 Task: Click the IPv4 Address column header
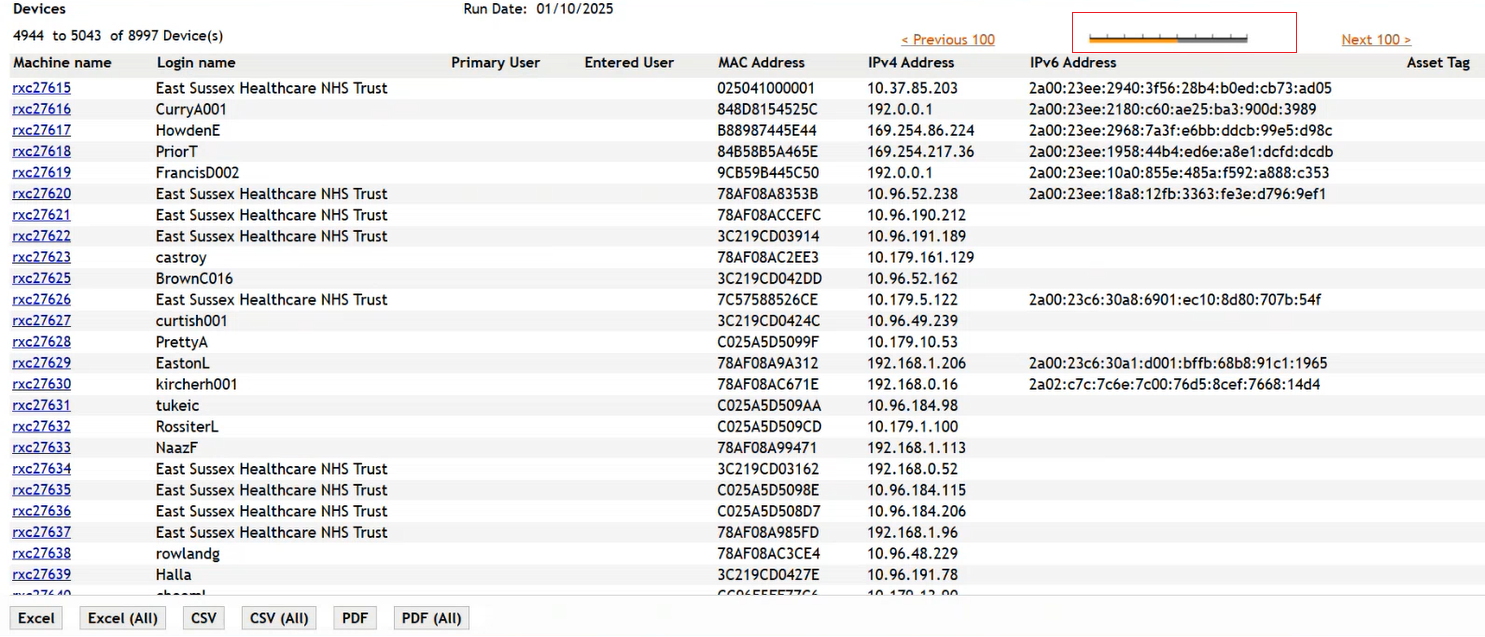click(911, 63)
